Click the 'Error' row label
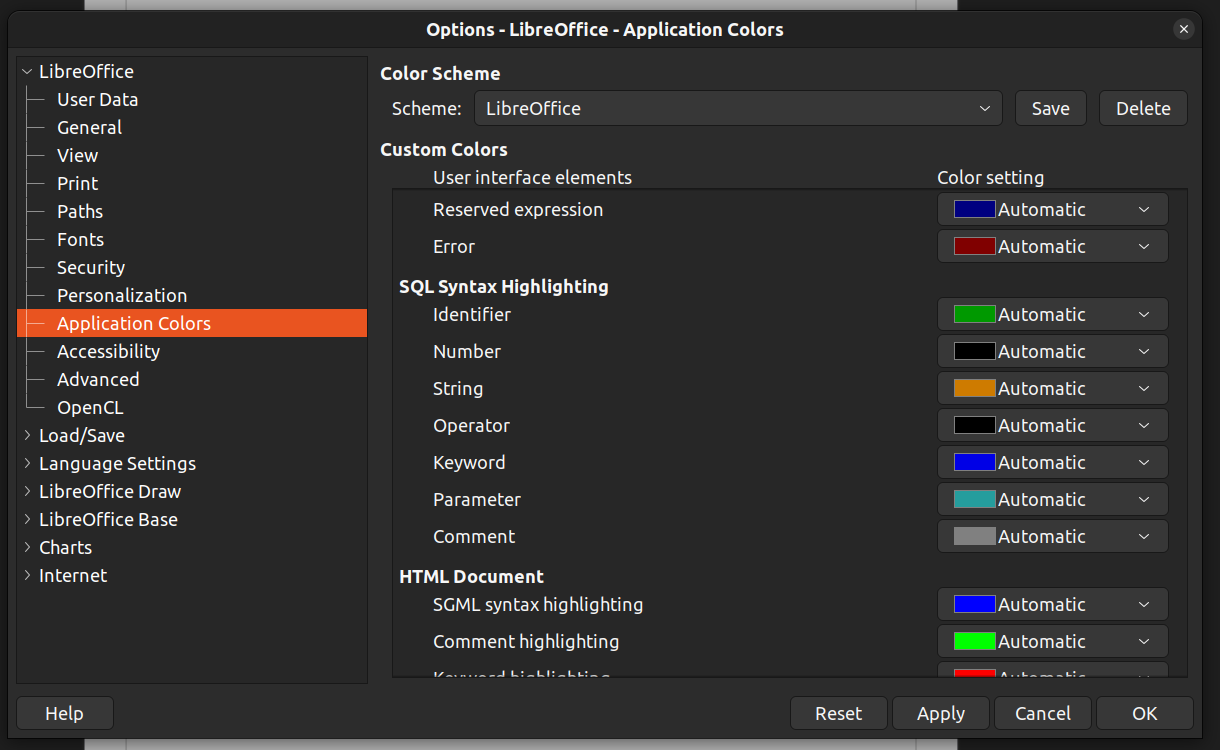The image size is (1220, 750). coord(454,247)
